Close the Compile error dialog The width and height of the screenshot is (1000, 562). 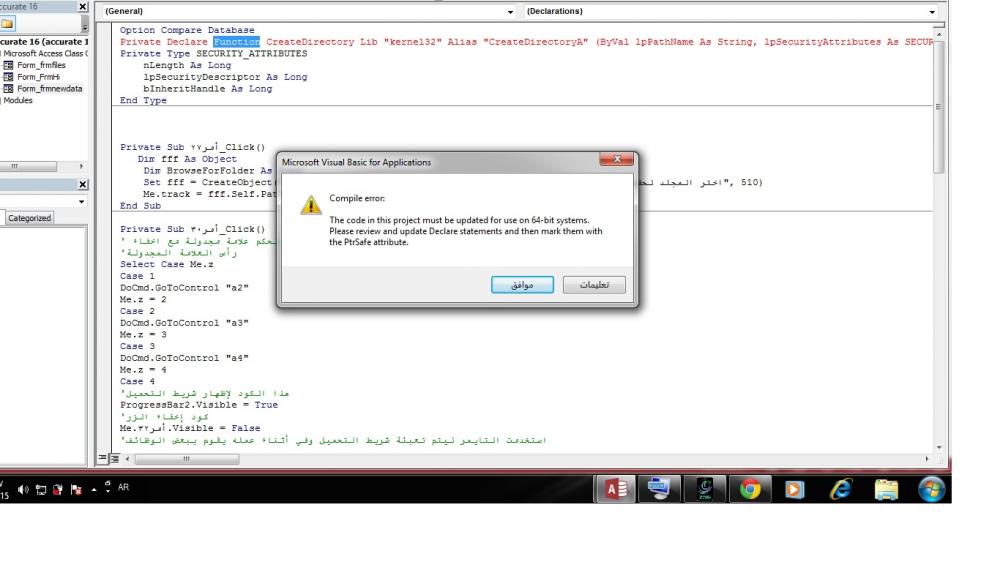click(617, 159)
